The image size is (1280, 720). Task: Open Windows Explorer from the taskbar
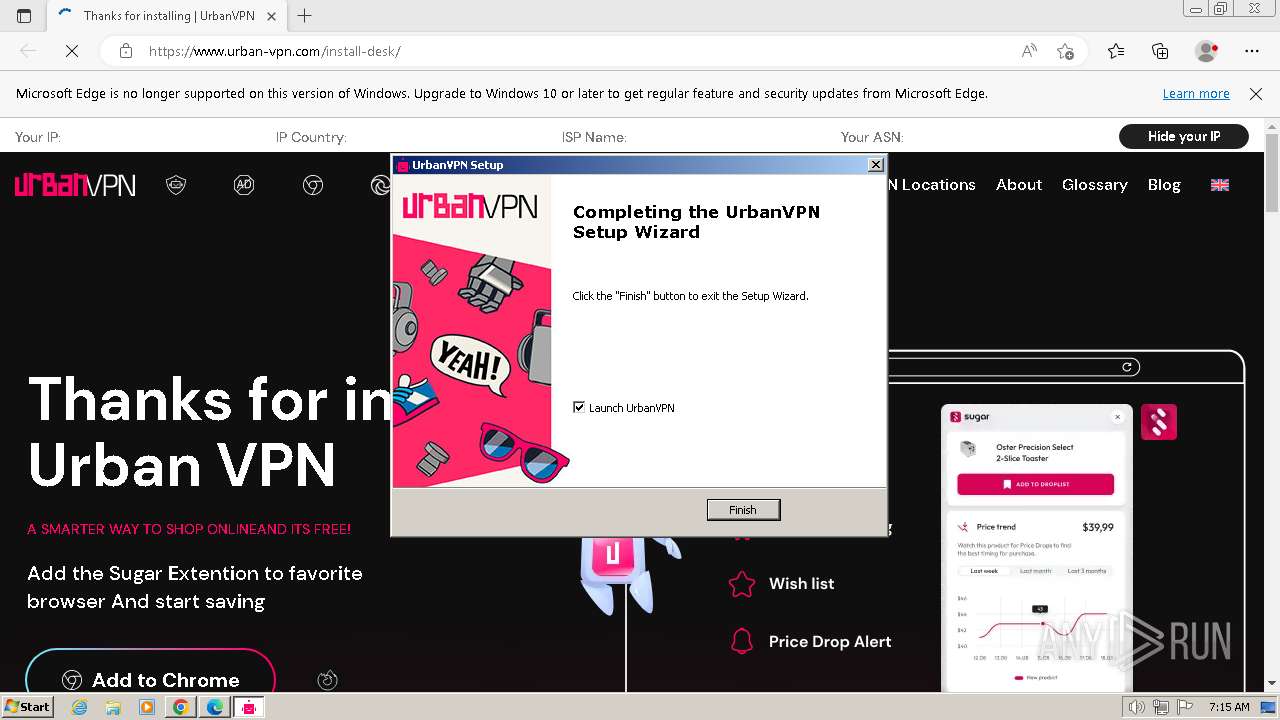113,707
